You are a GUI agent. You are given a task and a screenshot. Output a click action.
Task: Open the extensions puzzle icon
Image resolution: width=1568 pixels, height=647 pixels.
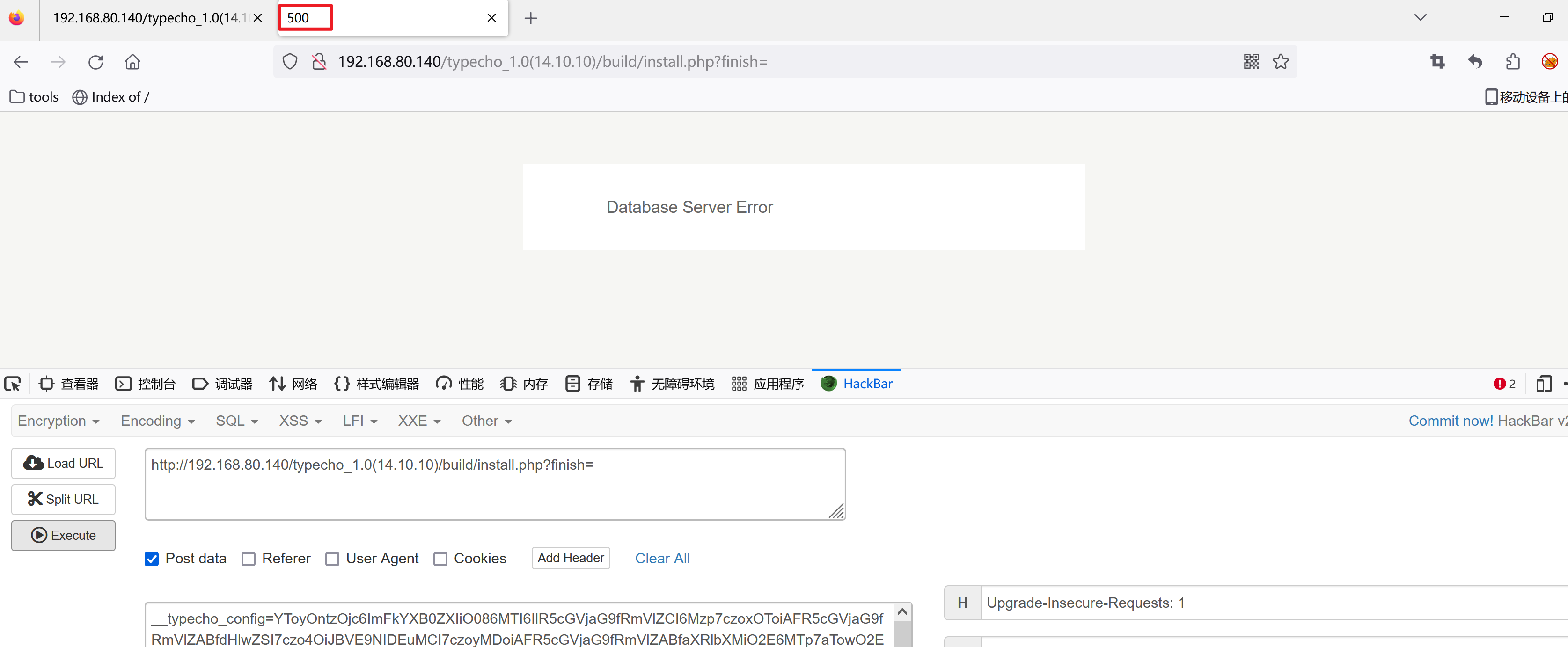click(x=1513, y=61)
